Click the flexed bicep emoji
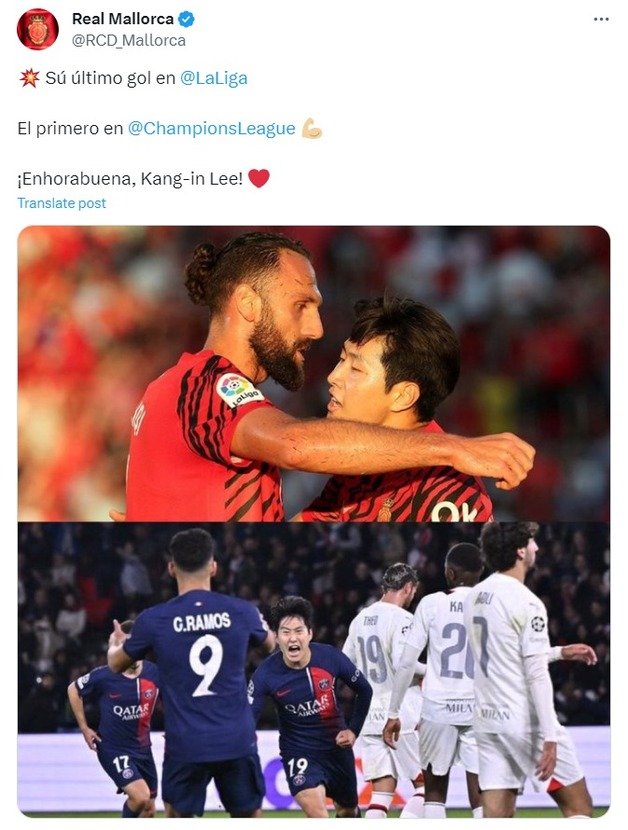The width and height of the screenshot is (628, 830). click(312, 129)
